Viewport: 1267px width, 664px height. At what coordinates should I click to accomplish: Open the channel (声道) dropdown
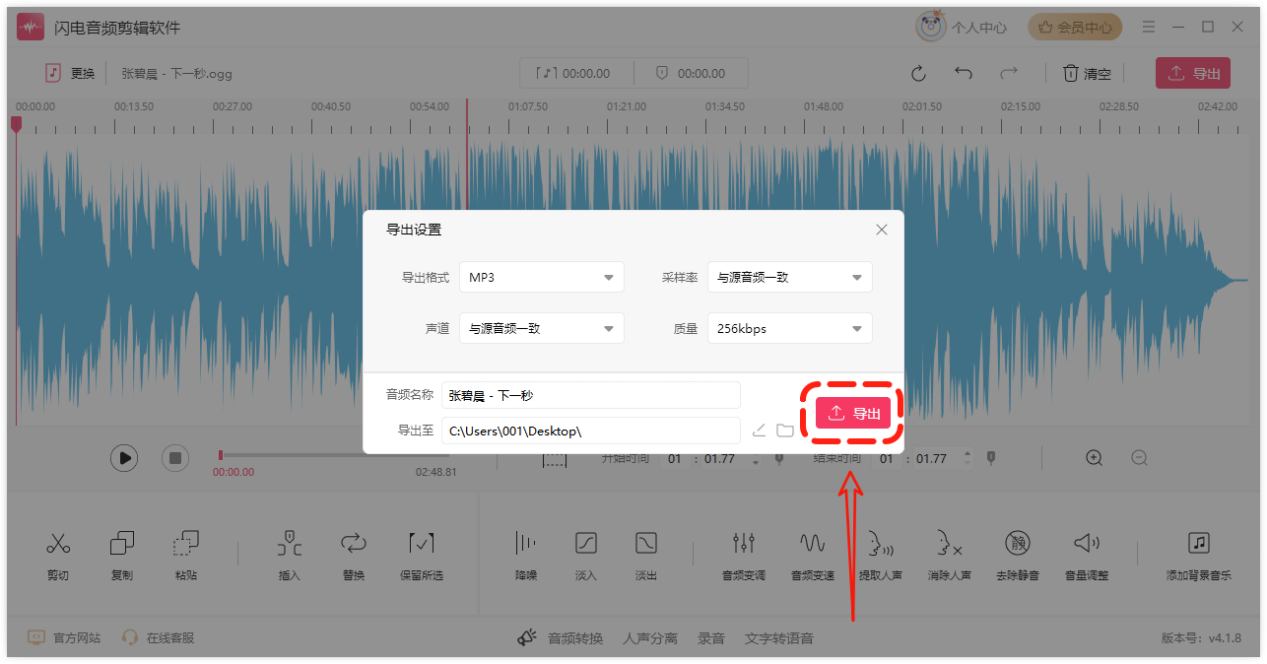coord(541,328)
